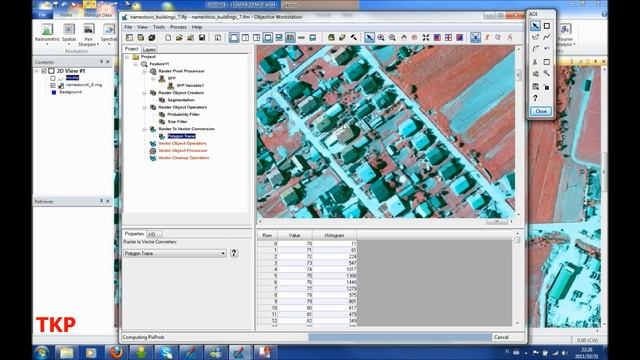Toggle the 2D View #1 checkbox
The image size is (640, 360).
point(44,71)
